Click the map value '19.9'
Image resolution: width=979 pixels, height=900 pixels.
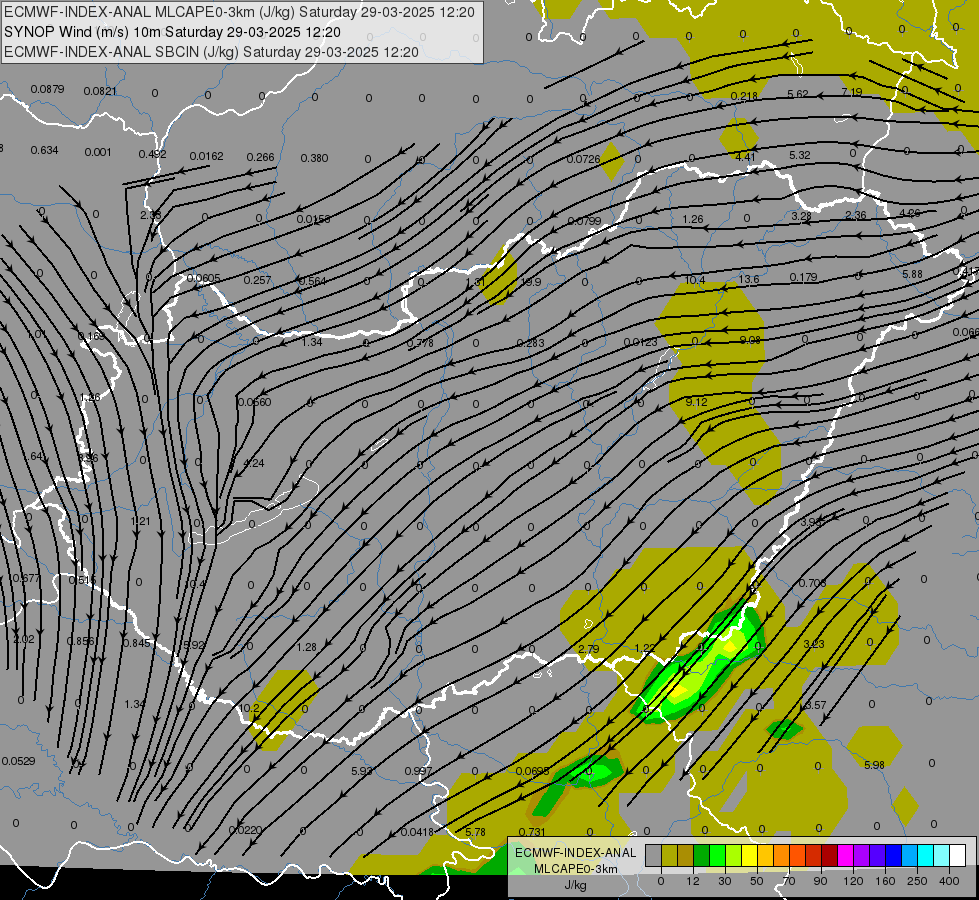(531, 282)
